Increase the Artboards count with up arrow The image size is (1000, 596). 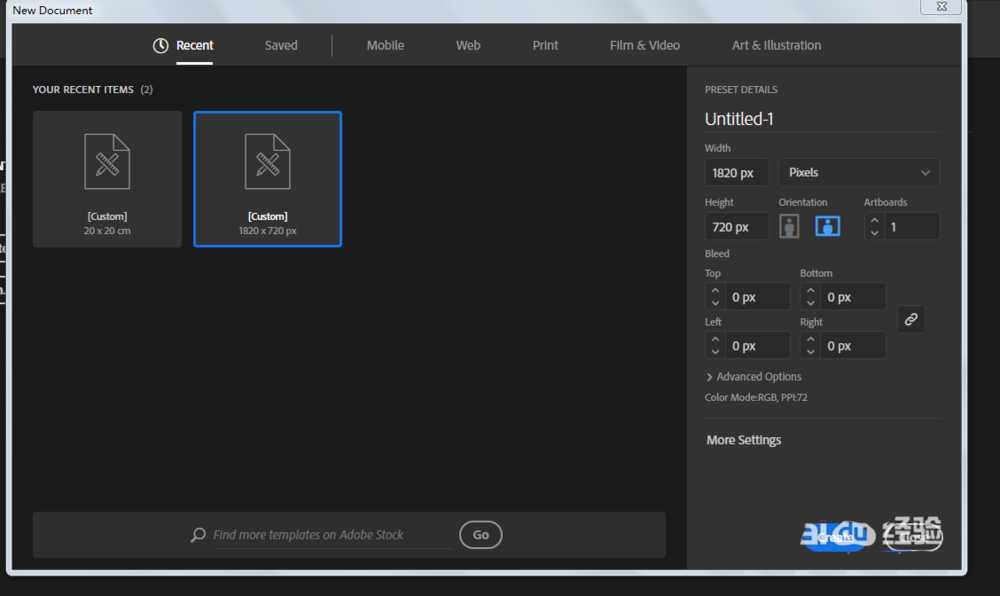coord(874,220)
